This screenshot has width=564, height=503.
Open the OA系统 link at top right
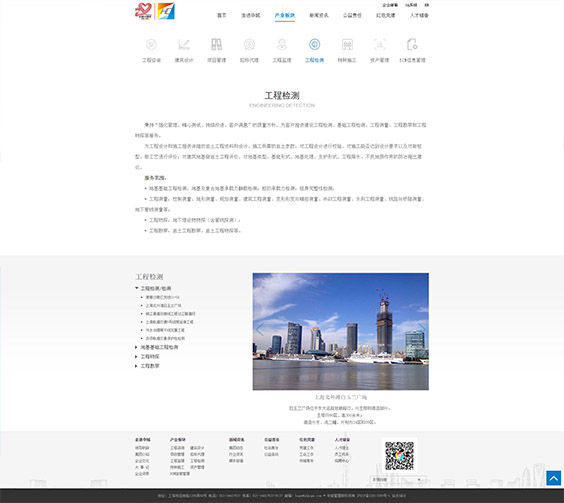(x=411, y=5)
